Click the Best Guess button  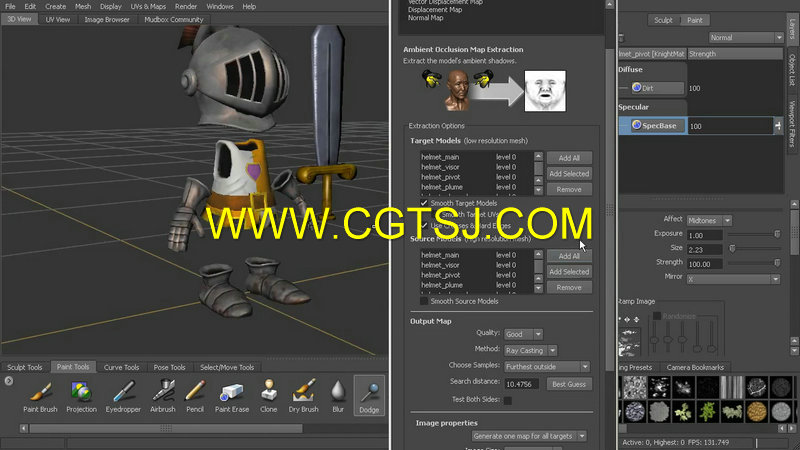[x=569, y=384]
